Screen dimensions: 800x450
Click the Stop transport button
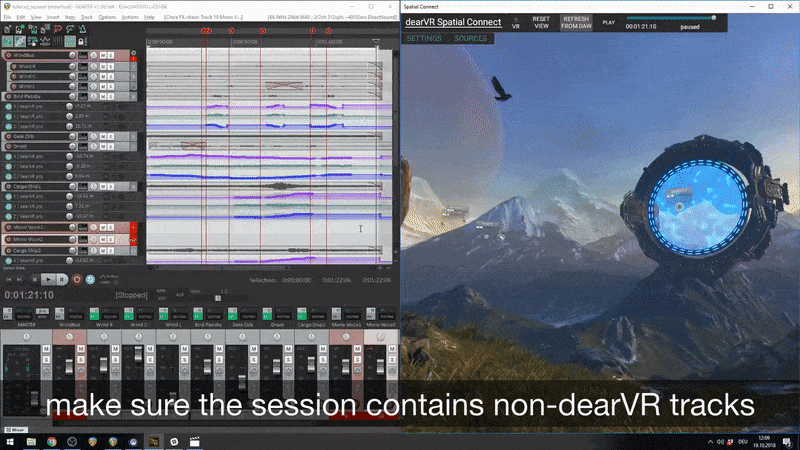(x=35, y=280)
